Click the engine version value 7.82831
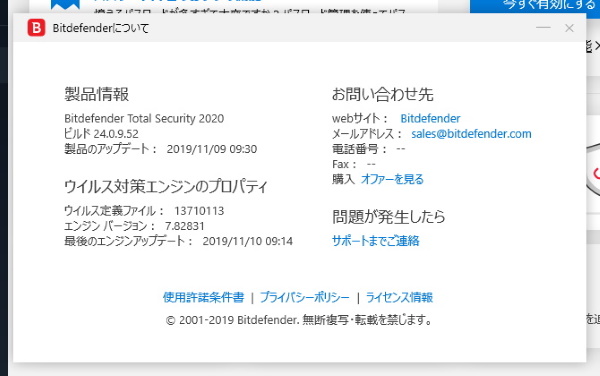The height and width of the screenshot is (376, 600). pyautogui.click(x=184, y=226)
